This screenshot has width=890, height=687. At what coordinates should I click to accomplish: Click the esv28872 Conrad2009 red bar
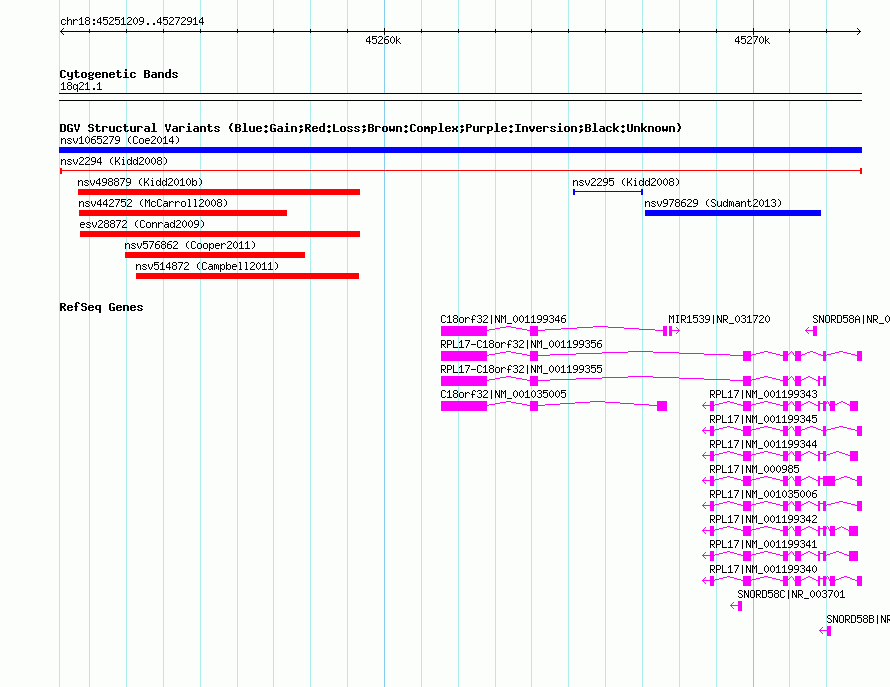coord(220,234)
